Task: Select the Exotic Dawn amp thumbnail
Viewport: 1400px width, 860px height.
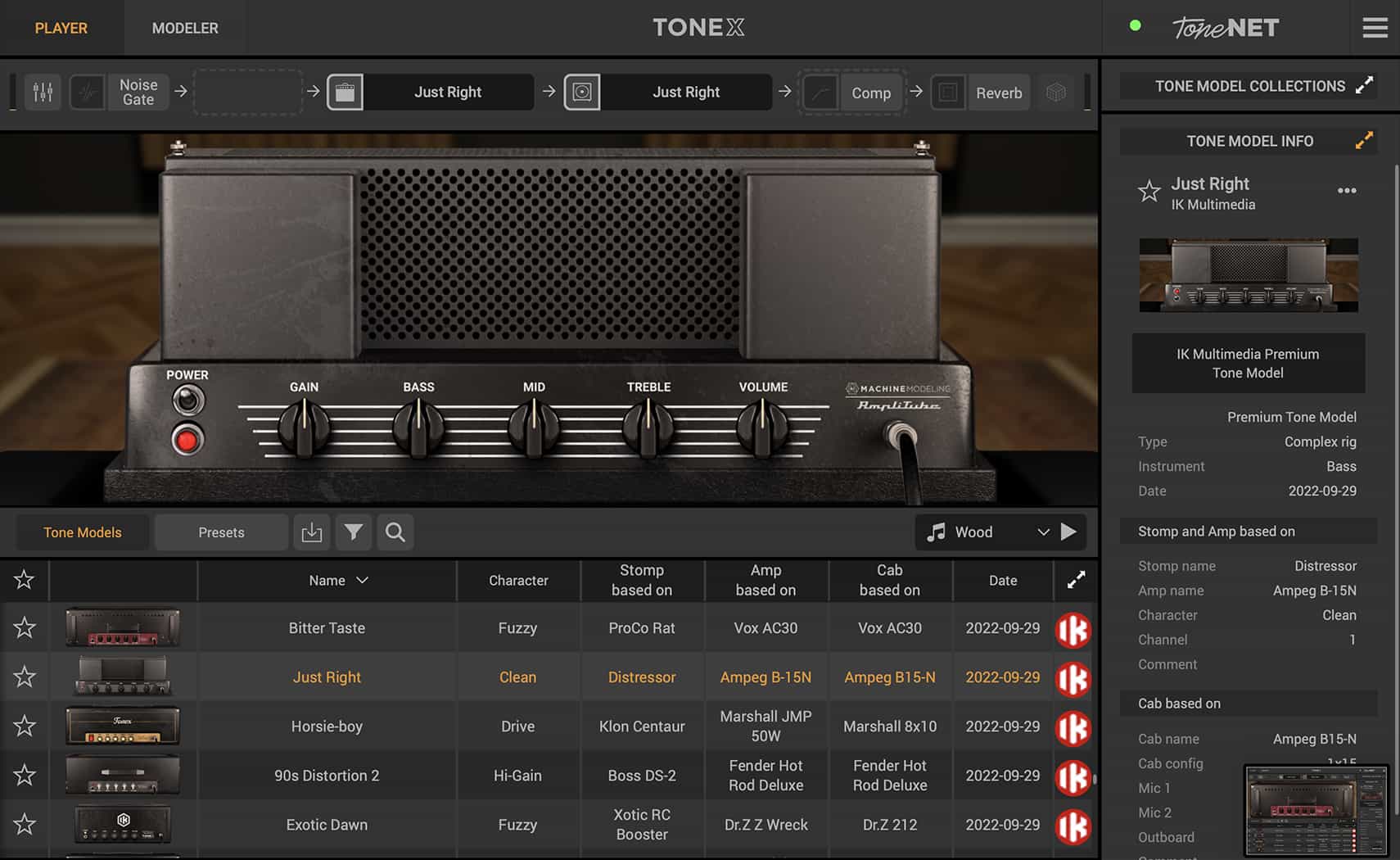Action: tap(123, 825)
